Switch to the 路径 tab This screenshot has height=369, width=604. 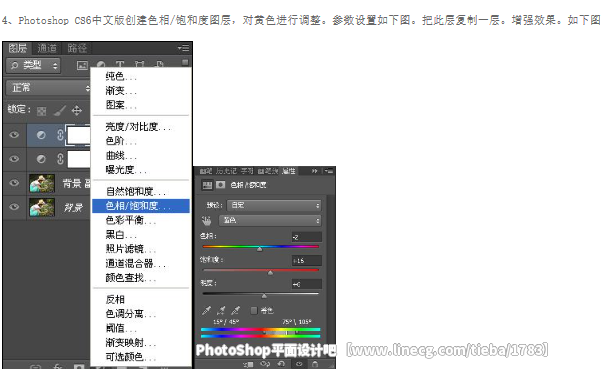point(77,48)
